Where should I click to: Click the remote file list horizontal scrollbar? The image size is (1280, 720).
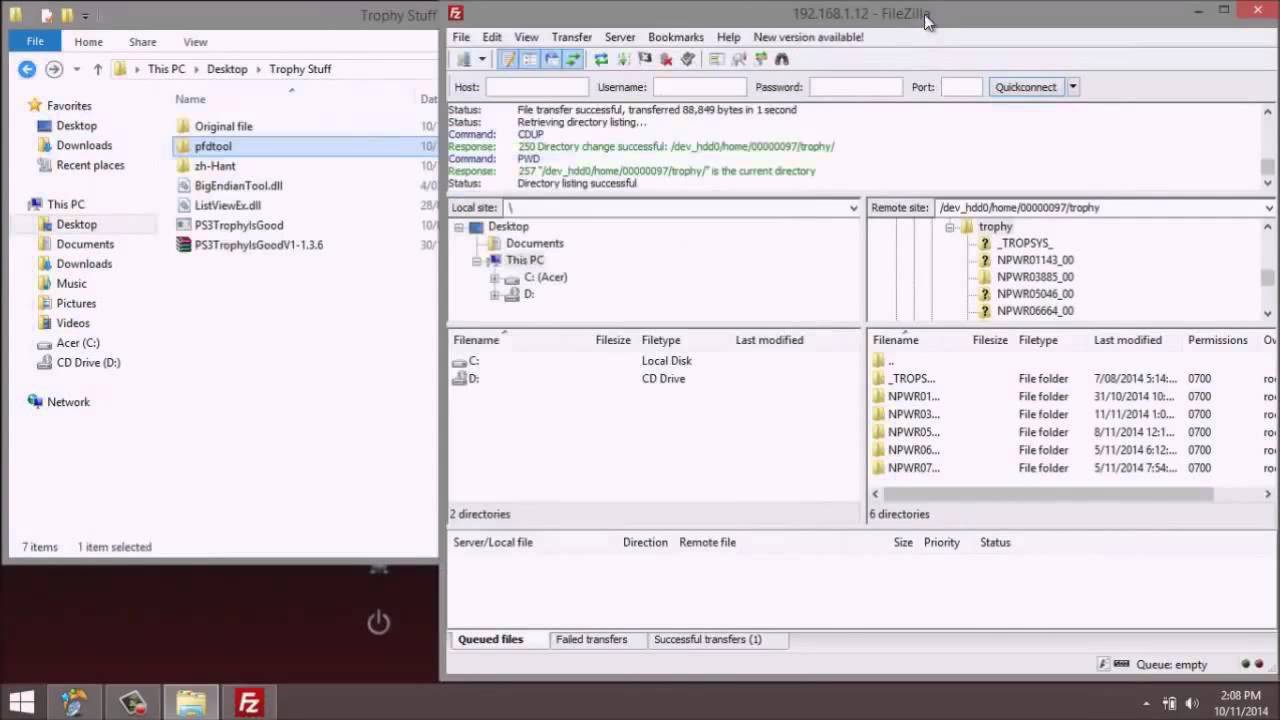1048,494
